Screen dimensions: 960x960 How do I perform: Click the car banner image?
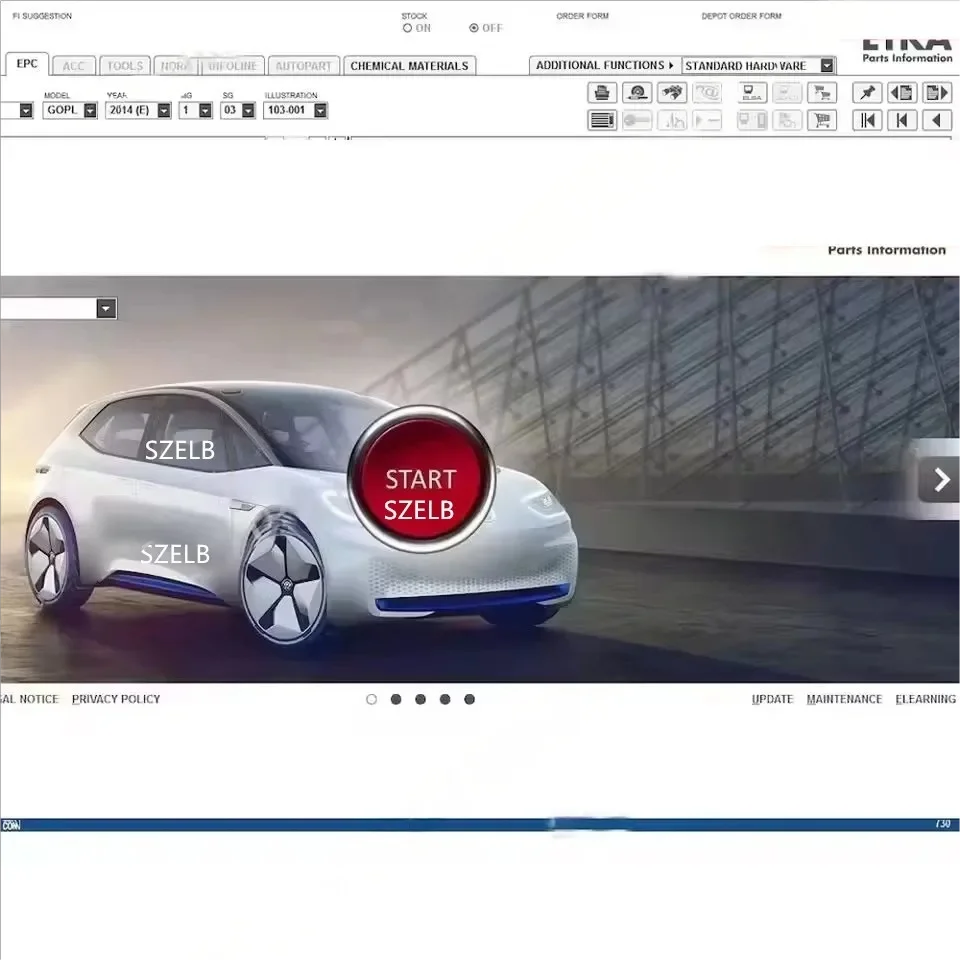point(479,479)
